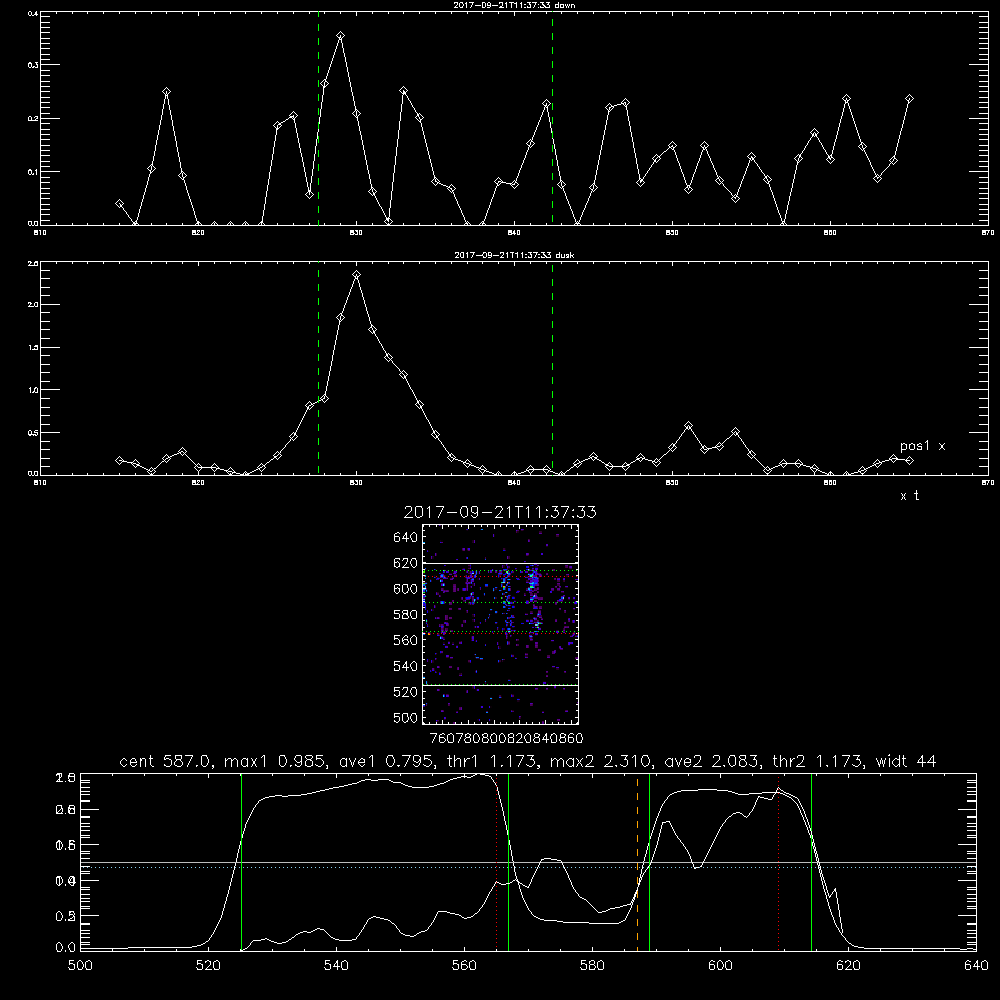Click the 'max2 2.310' value in stats line

pos(599,761)
